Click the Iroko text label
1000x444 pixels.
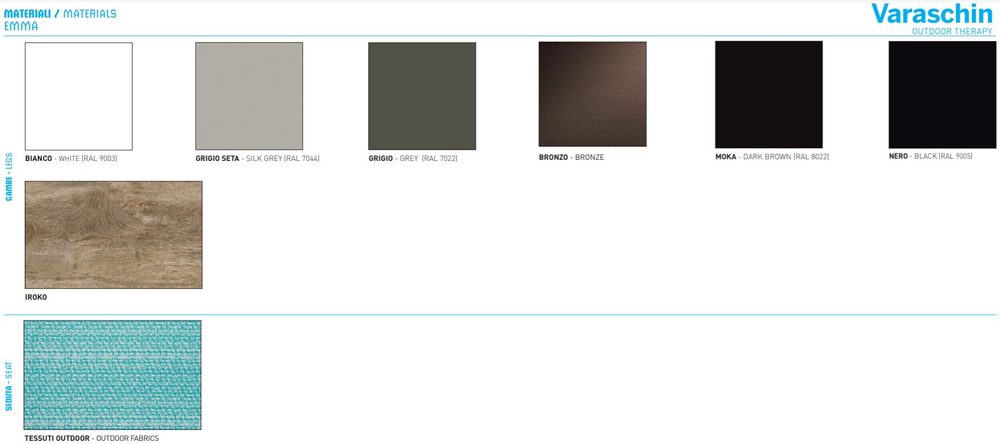36,297
